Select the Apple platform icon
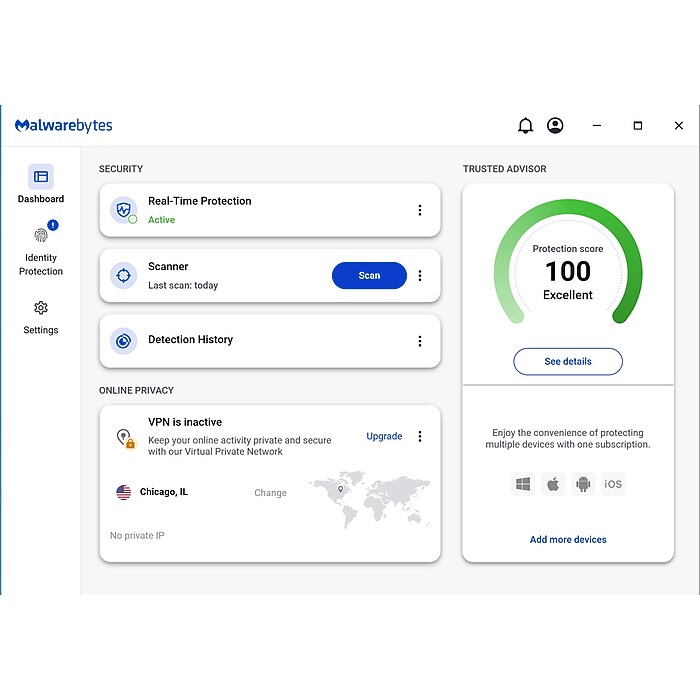 553,484
